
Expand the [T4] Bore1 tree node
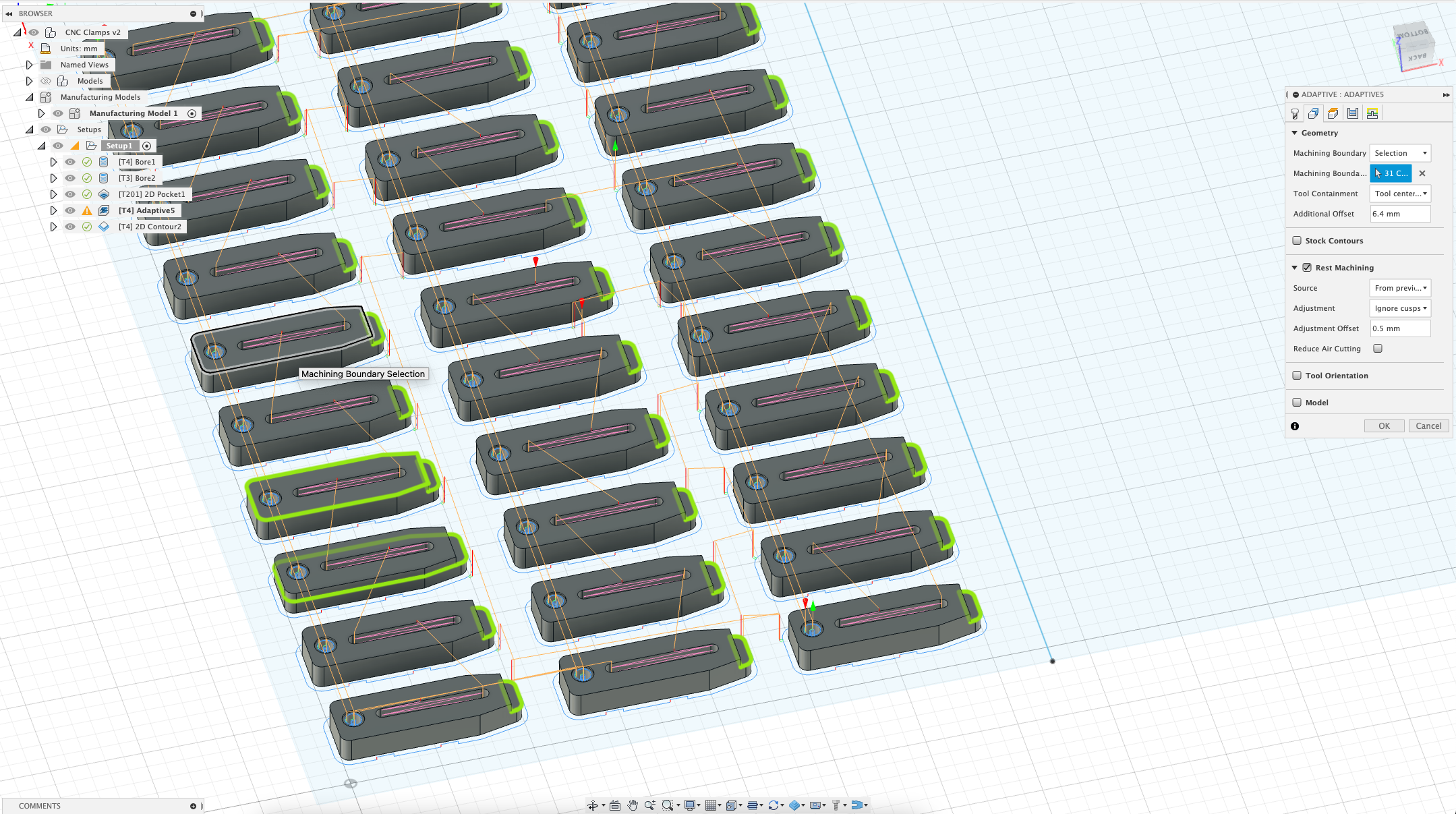(53, 162)
